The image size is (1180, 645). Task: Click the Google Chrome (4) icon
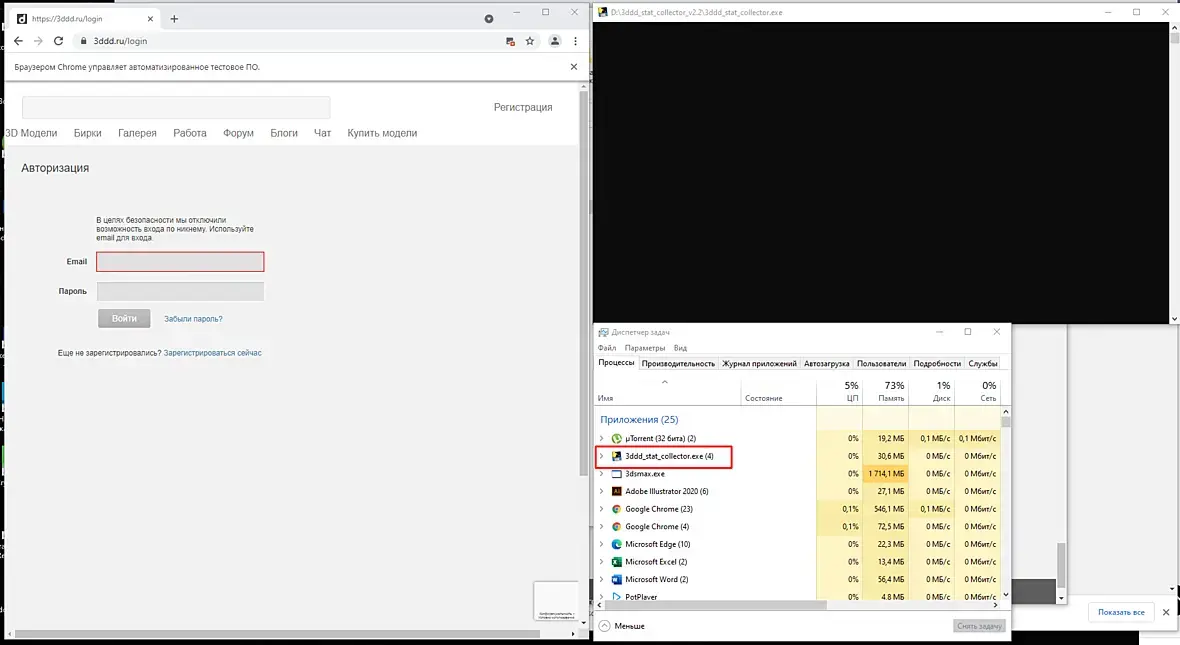click(616, 527)
